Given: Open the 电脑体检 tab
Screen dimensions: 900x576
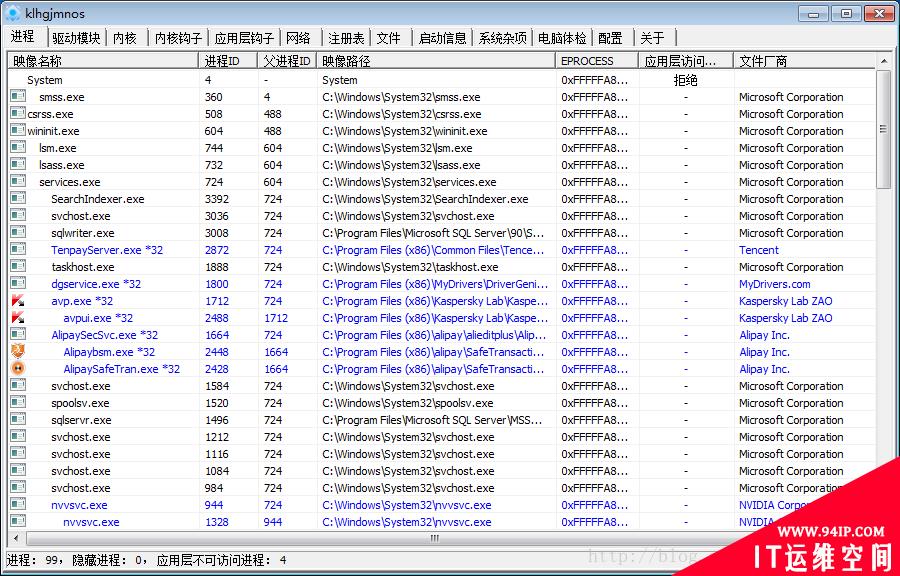Looking at the screenshot, I should click(x=562, y=38).
